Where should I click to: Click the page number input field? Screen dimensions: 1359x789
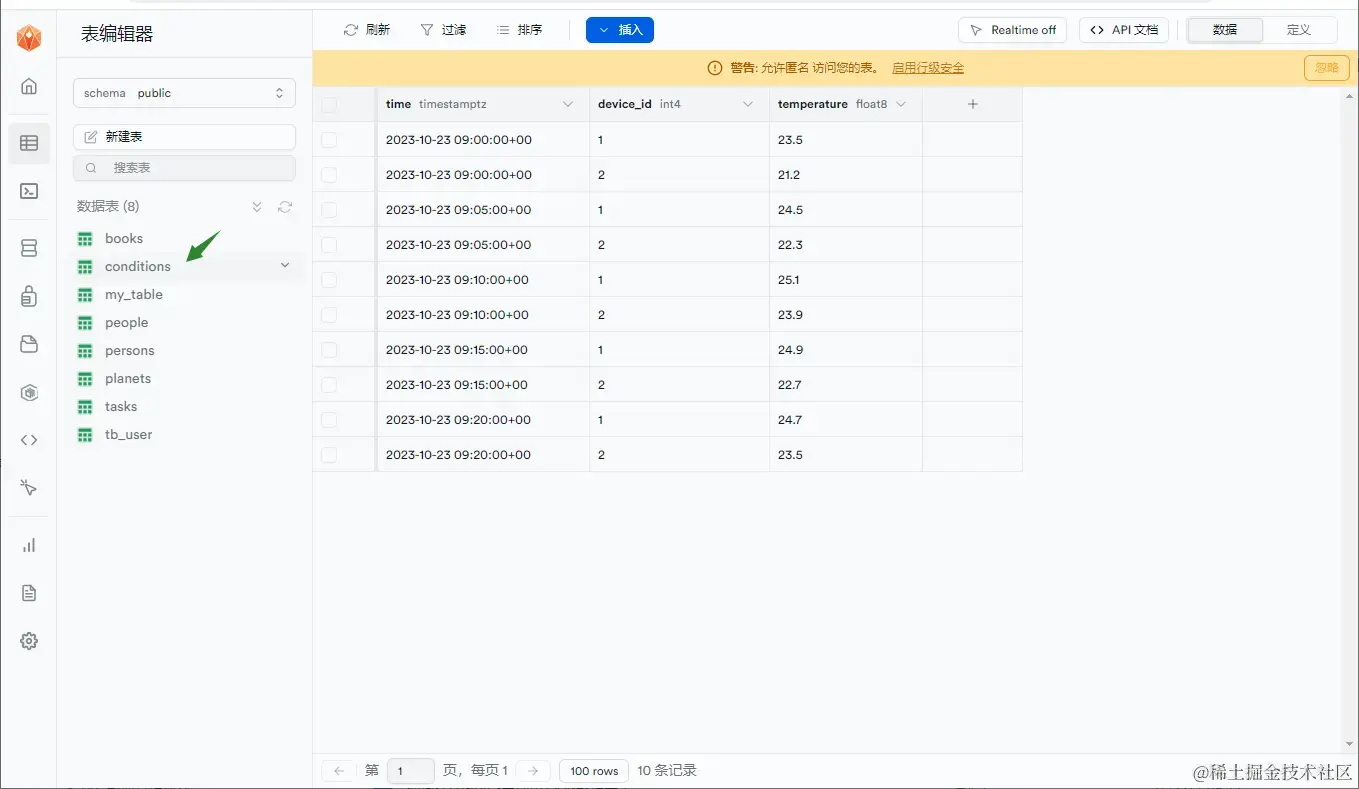point(411,771)
